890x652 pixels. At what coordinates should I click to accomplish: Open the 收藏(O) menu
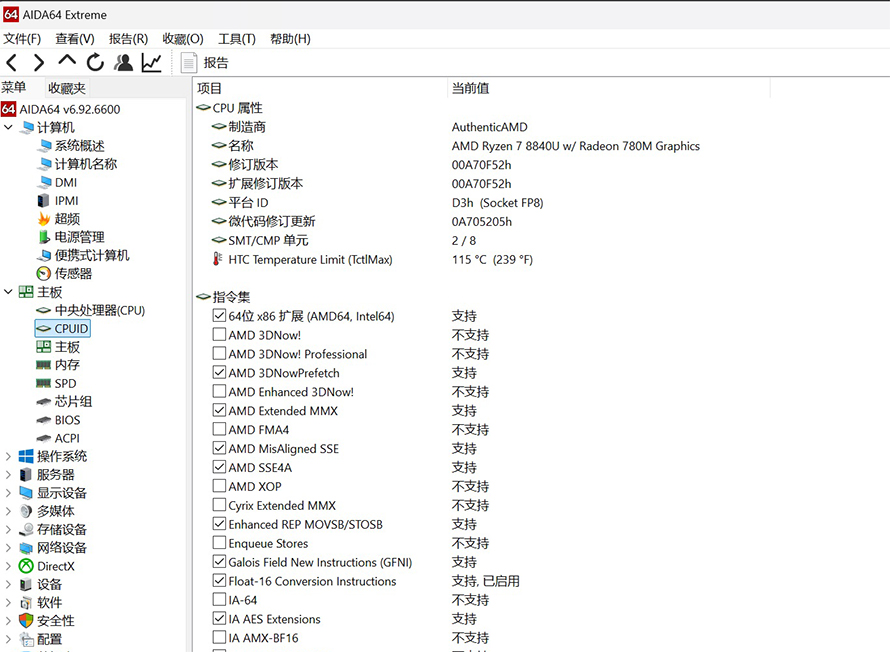coord(183,39)
